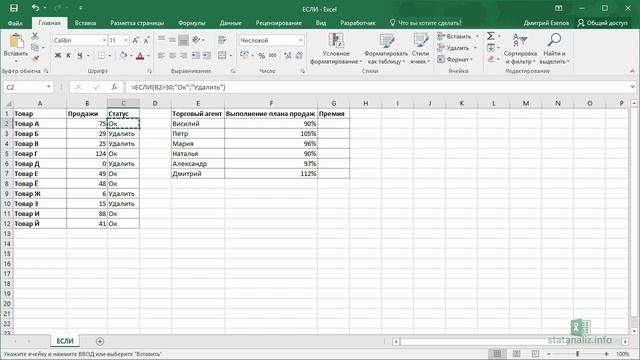640x360 pixels.
Task: Open the borders dropdown arrow
Action: click(x=110, y=56)
